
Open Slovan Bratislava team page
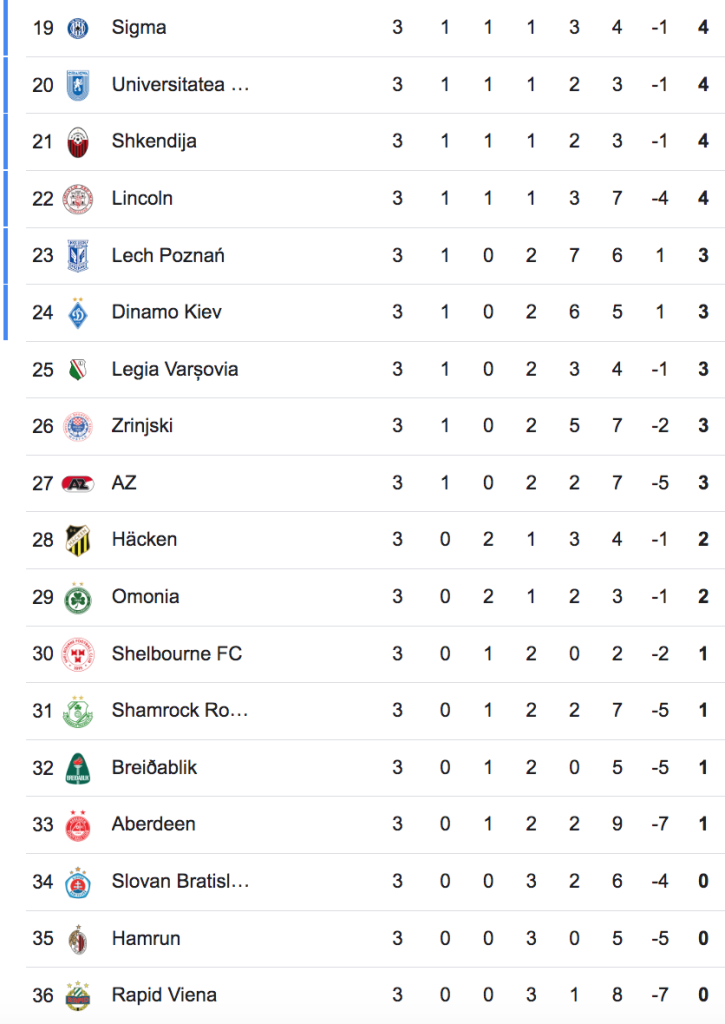pyautogui.click(x=180, y=882)
